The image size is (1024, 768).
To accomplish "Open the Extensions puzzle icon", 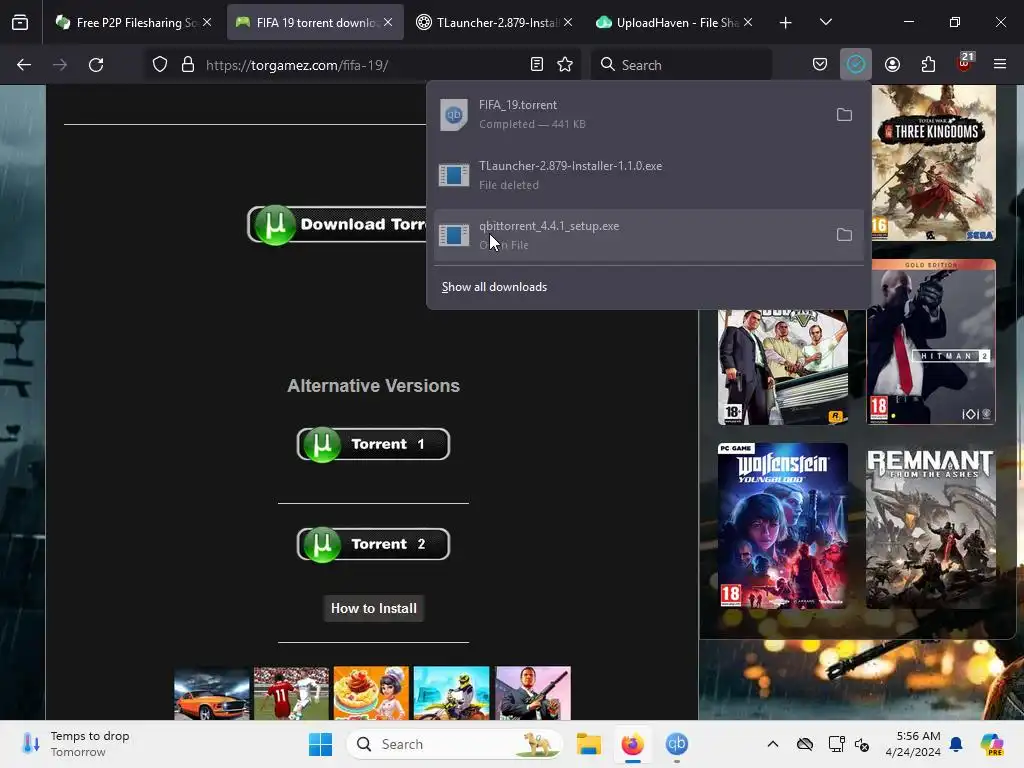I will click(x=928, y=64).
